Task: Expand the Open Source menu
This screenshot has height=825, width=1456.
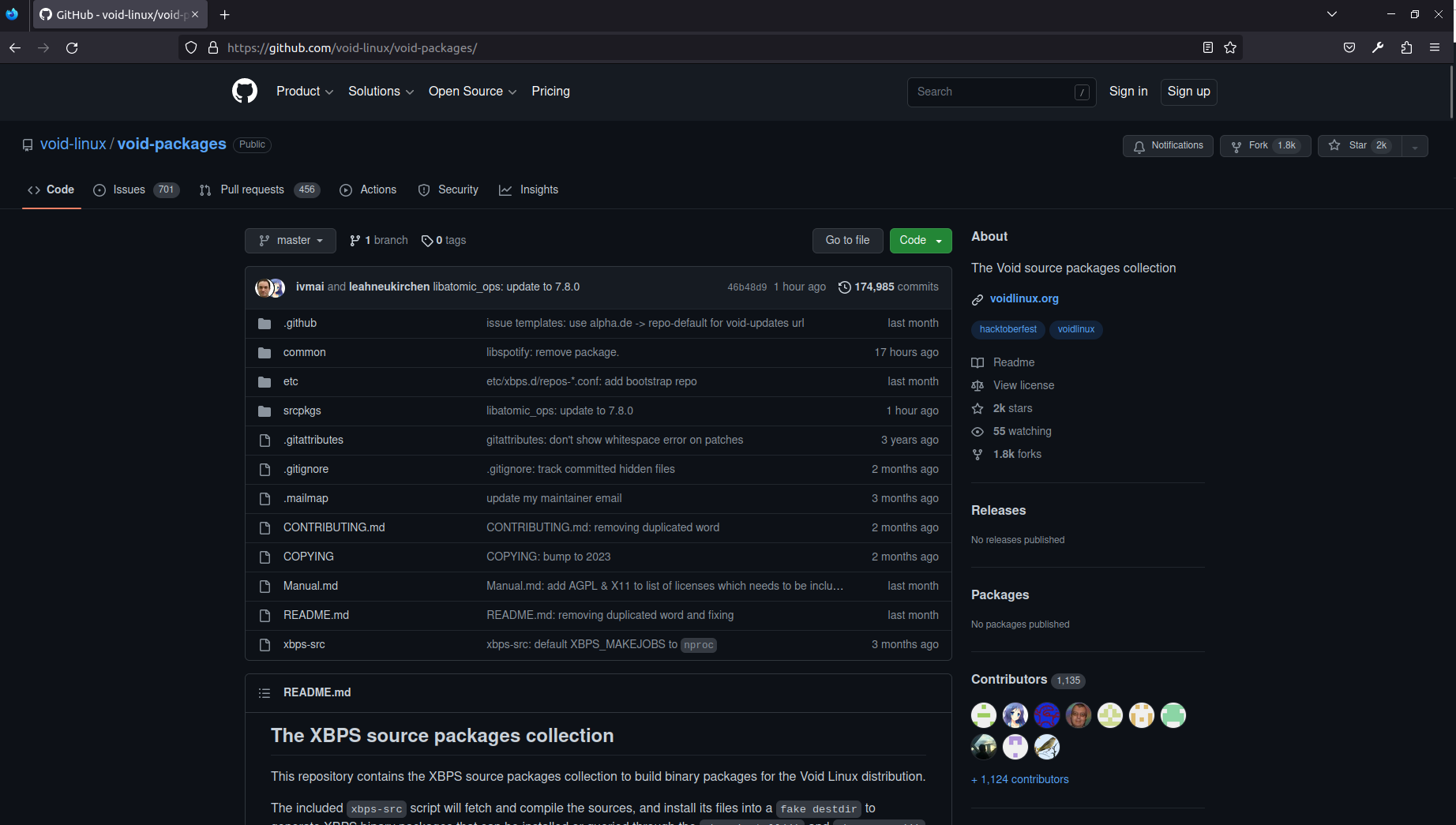Action: coord(472,92)
